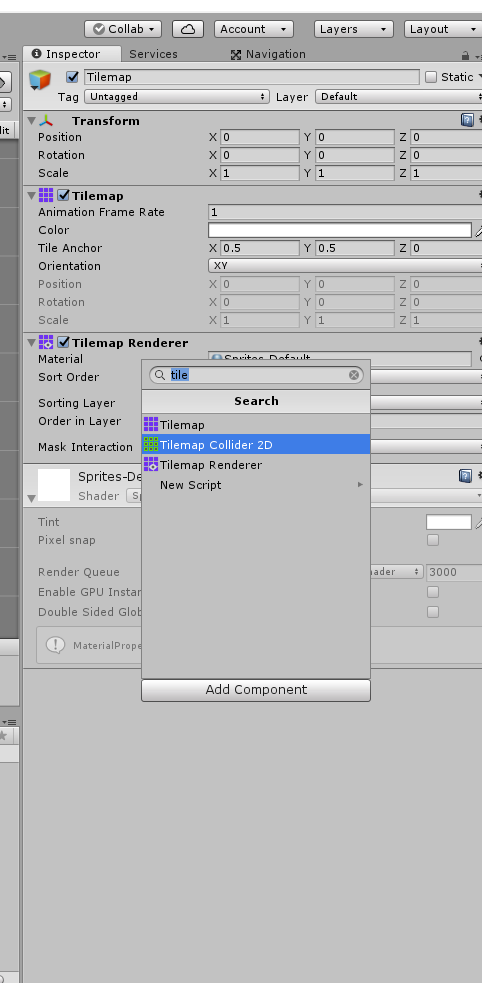482x983 pixels.
Task: Open Transform help book icon
Action: [x=467, y=120]
